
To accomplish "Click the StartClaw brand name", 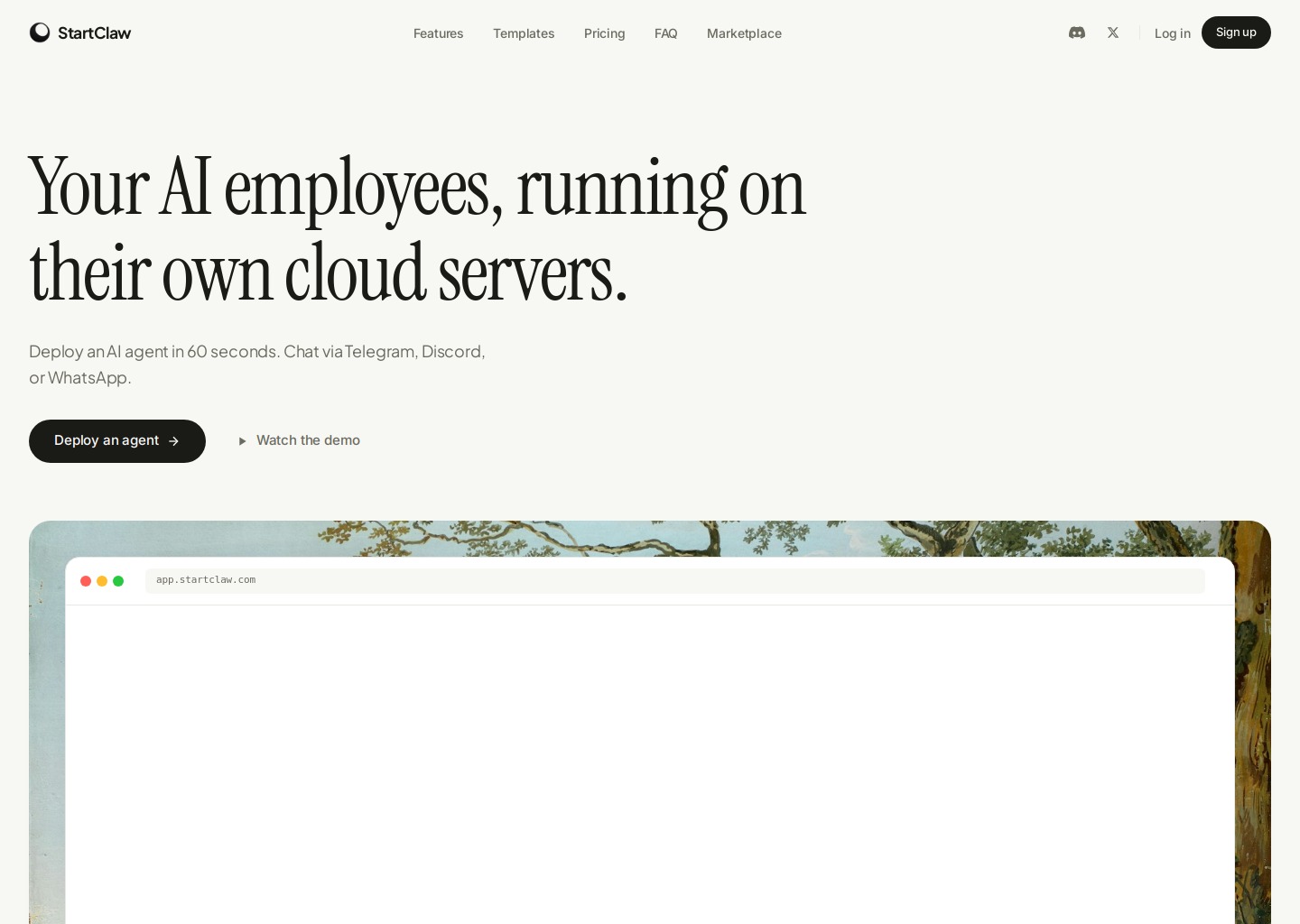I will (x=94, y=33).
